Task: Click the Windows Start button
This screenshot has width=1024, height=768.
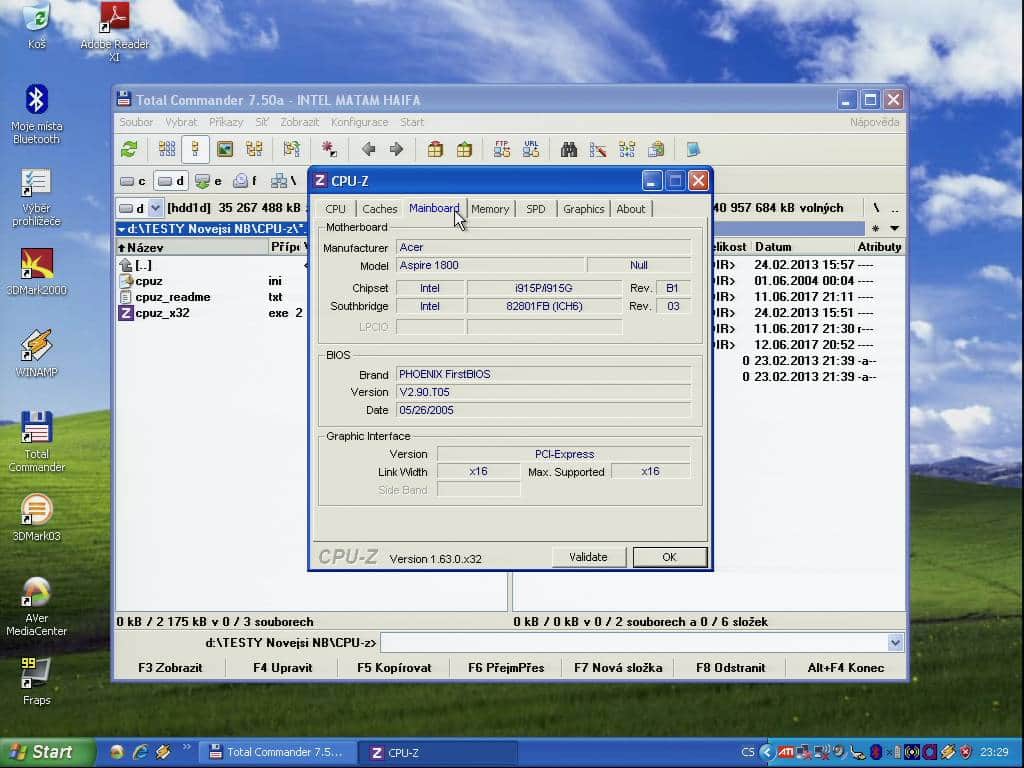Action: [x=47, y=752]
